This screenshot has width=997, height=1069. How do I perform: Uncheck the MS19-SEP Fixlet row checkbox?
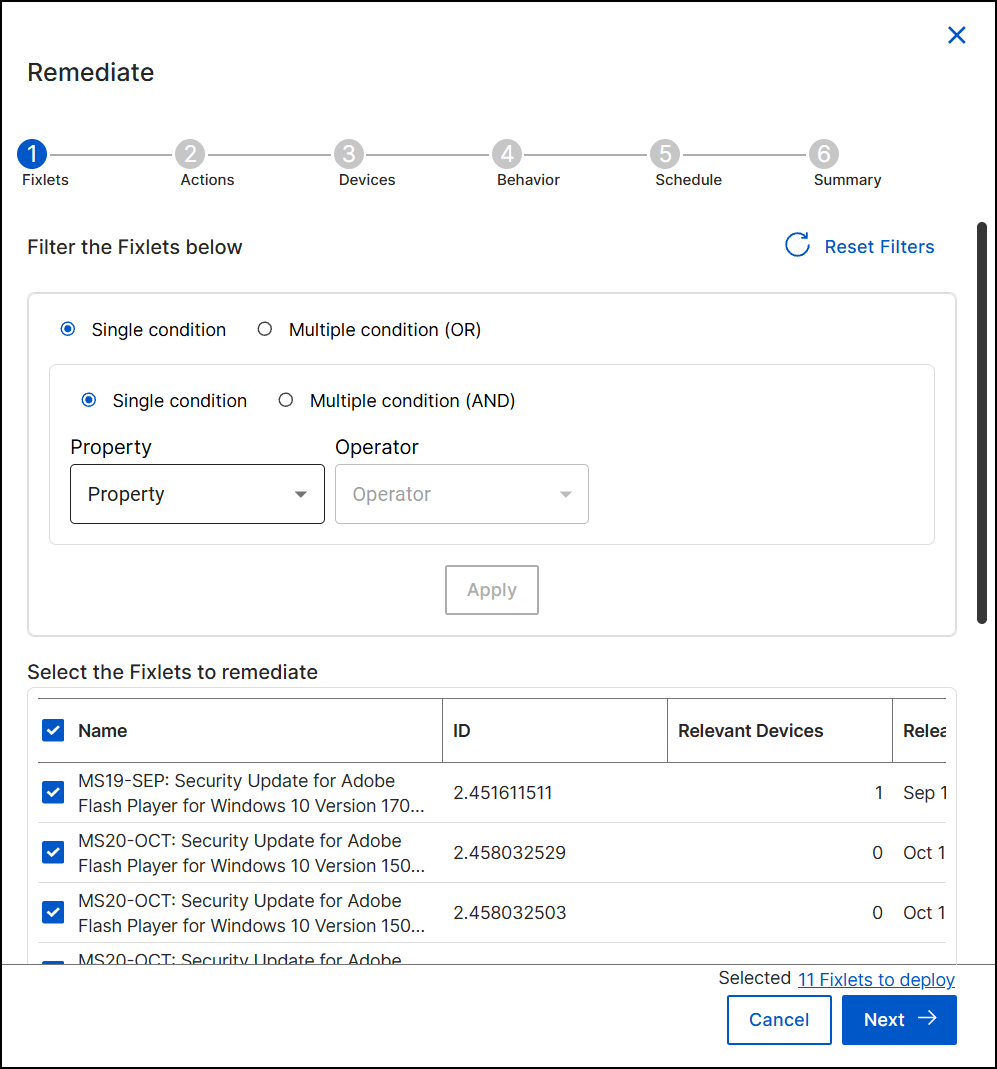pyautogui.click(x=53, y=793)
